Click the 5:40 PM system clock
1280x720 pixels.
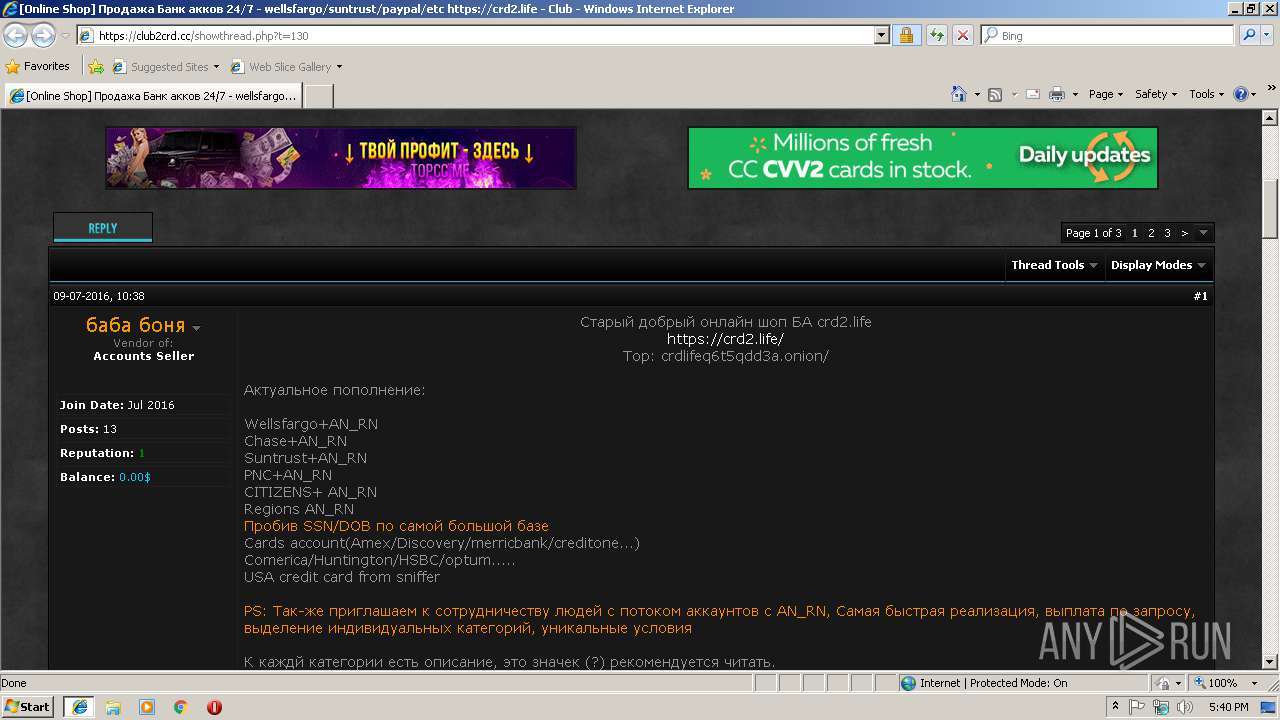tap(1228, 707)
